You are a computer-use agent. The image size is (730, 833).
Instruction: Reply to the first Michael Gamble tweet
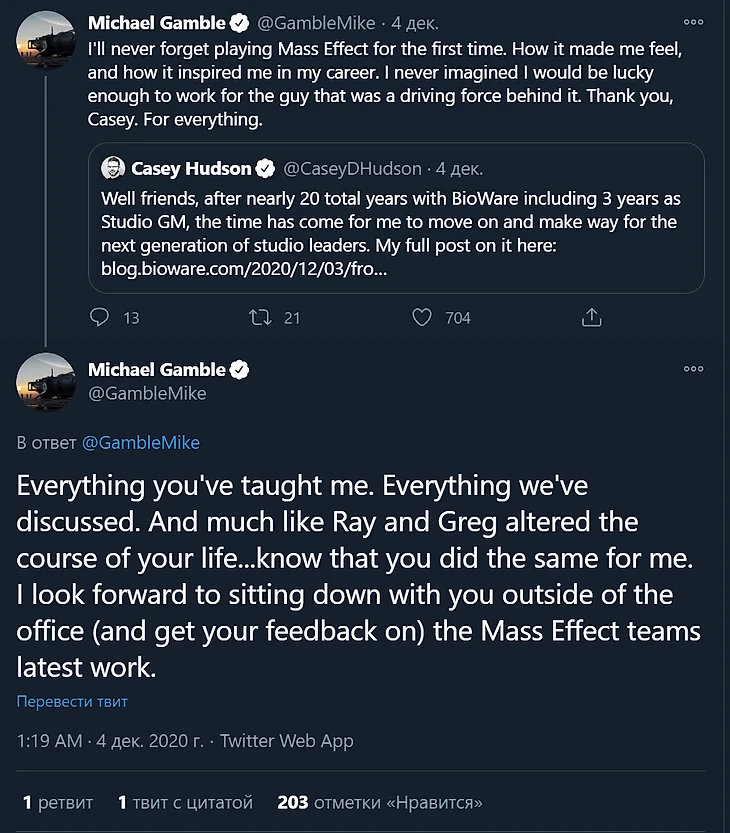tap(100, 318)
